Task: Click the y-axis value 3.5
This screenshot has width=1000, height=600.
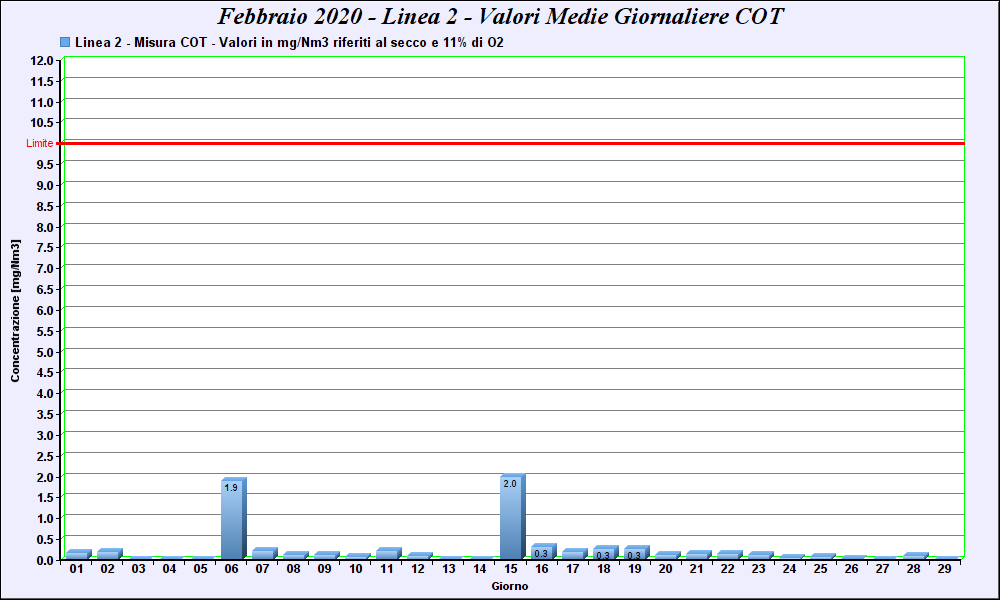Action: tap(45, 414)
